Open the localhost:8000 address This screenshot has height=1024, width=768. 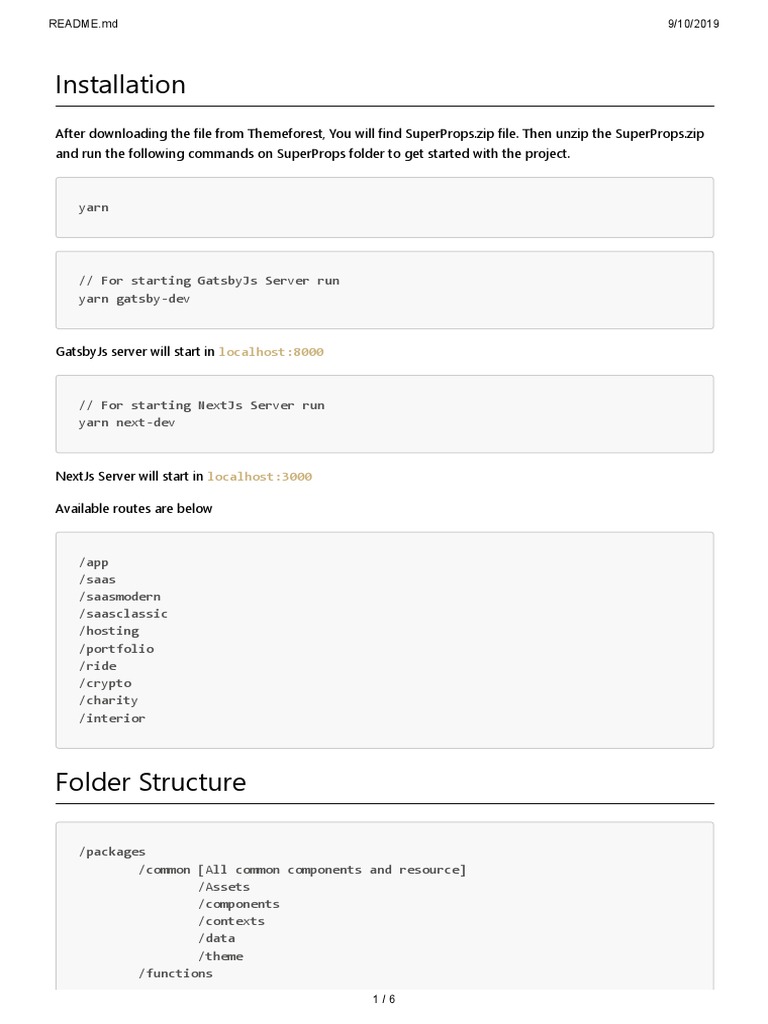pyautogui.click(x=271, y=352)
